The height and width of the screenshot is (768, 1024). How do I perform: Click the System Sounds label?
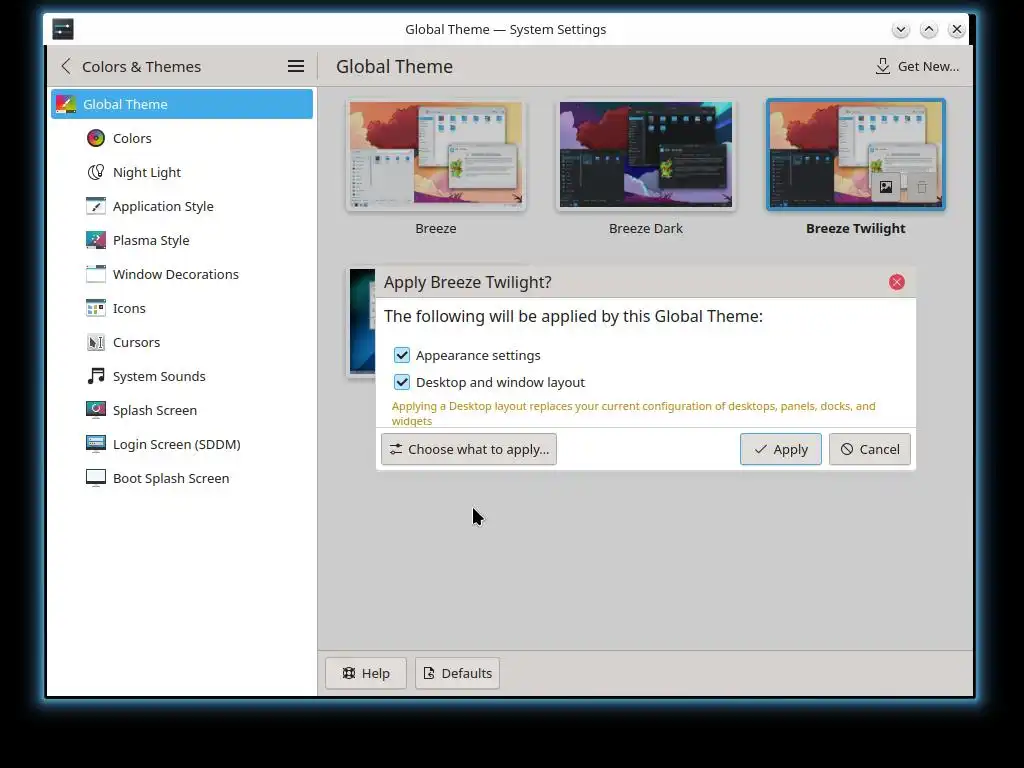(159, 376)
